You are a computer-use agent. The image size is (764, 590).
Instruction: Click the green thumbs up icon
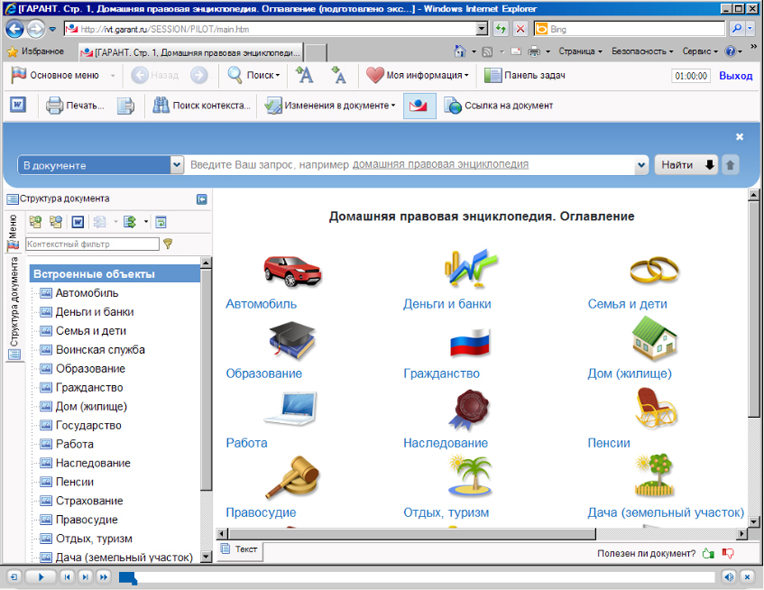708,553
